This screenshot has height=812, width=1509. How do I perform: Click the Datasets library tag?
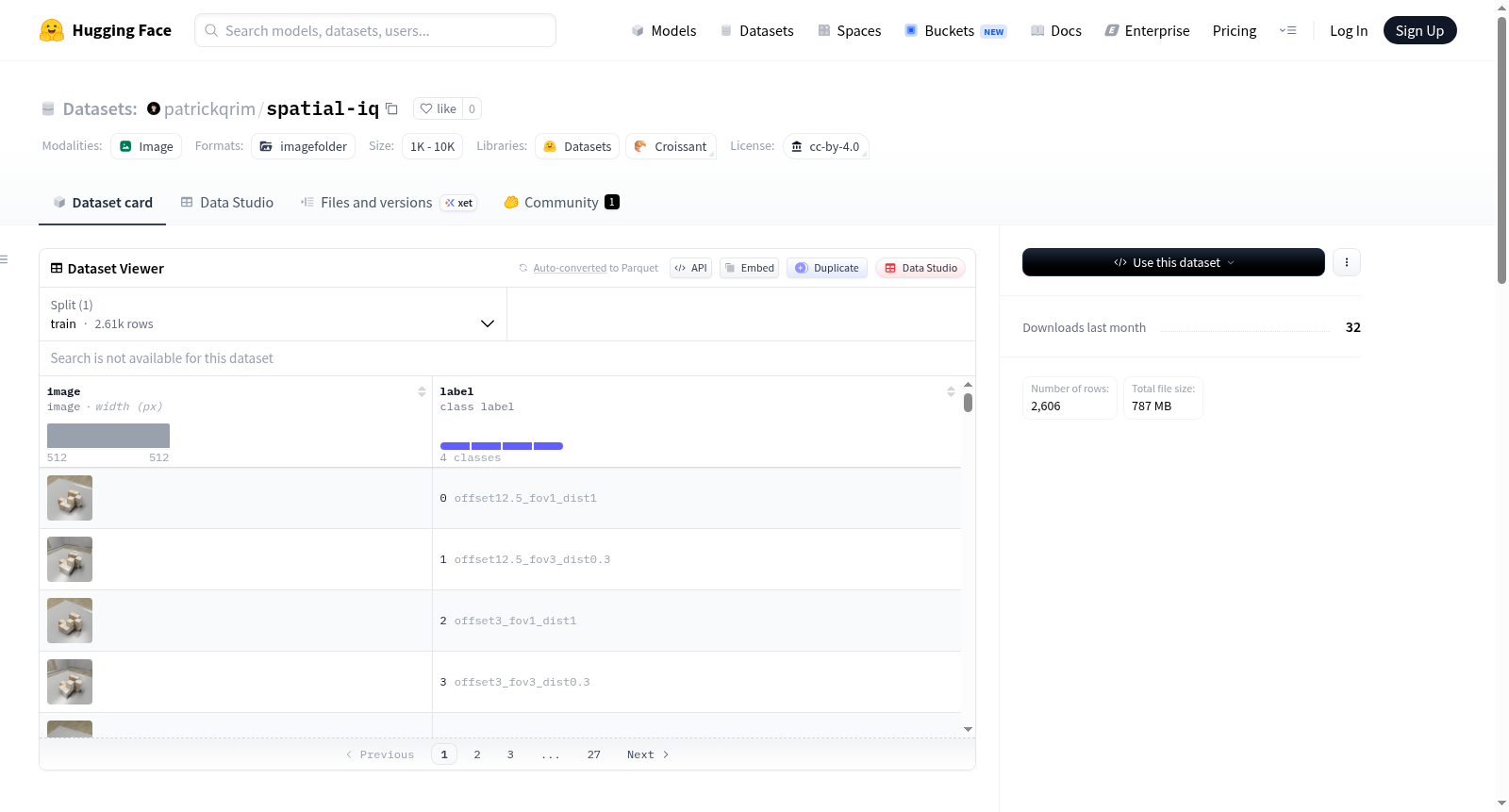click(x=577, y=146)
